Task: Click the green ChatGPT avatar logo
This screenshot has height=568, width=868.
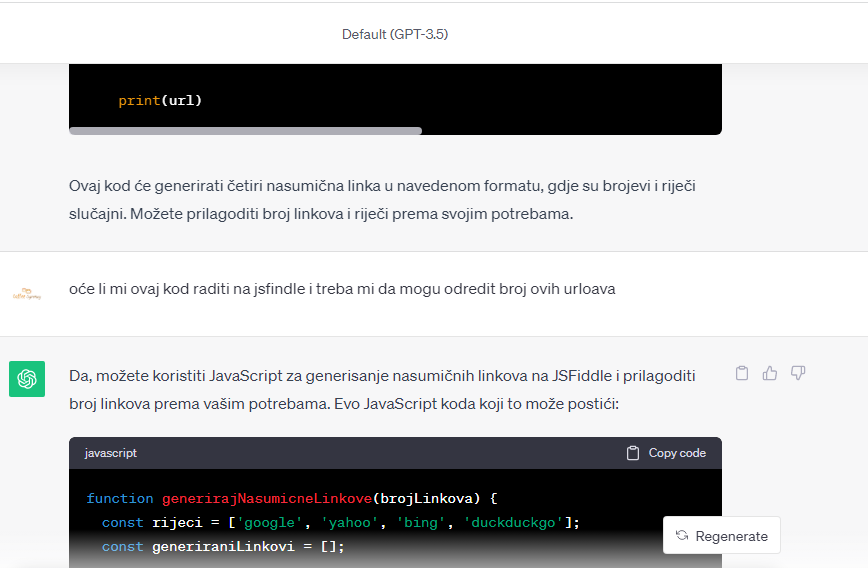Action: coord(27,379)
